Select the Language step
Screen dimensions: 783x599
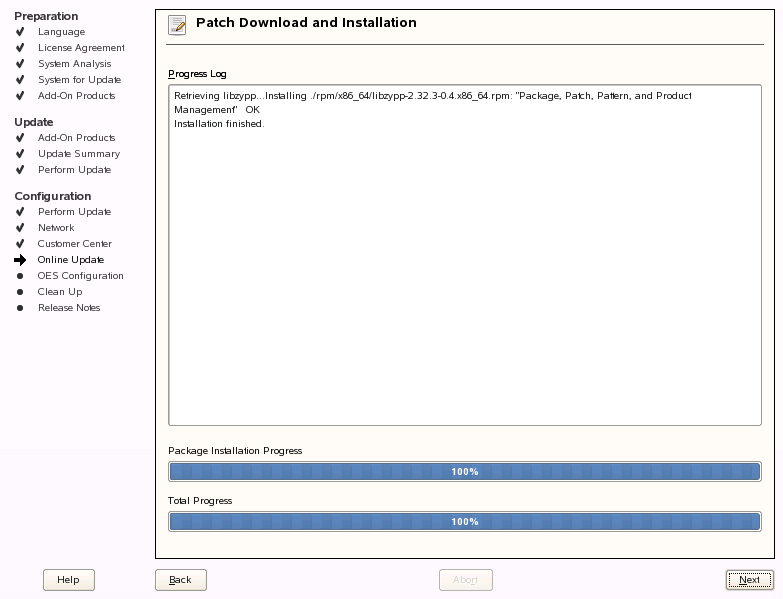tap(61, 32)
